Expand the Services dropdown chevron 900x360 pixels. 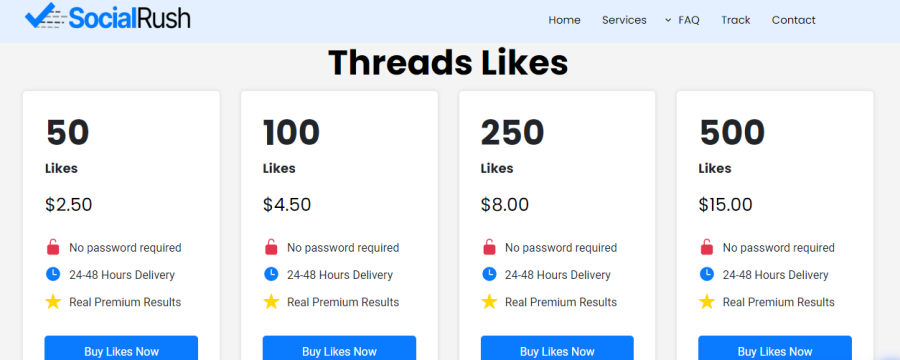(x=668, y=20)
